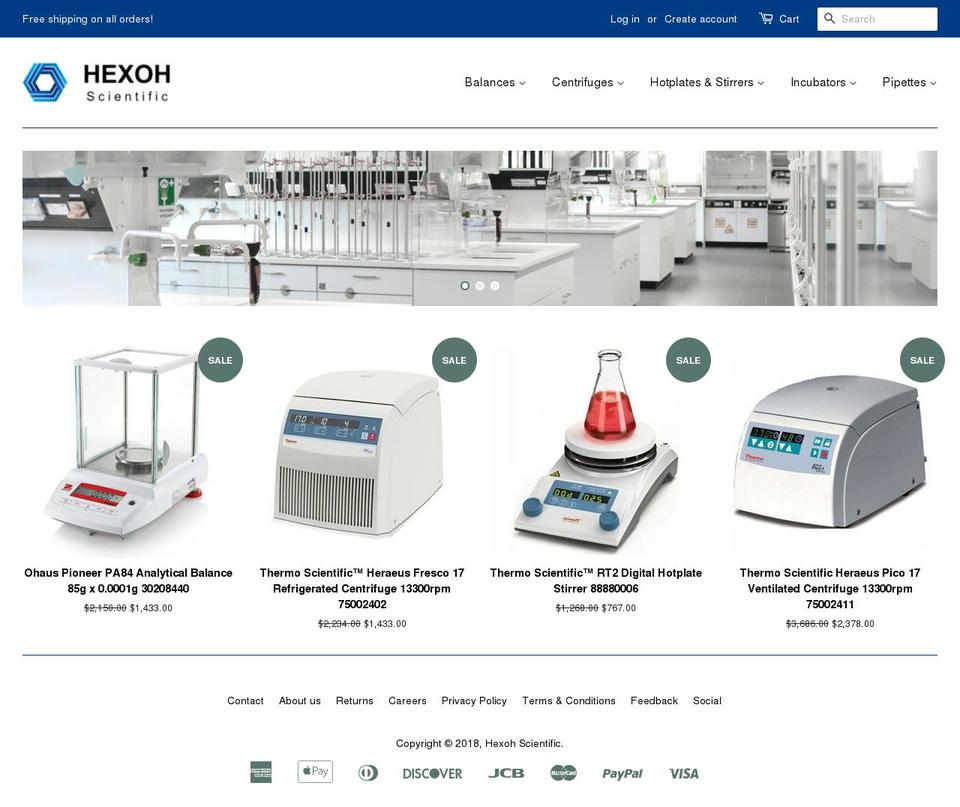
Task: Click the laboratory slideshow banner image
Action: click(480, 228)
